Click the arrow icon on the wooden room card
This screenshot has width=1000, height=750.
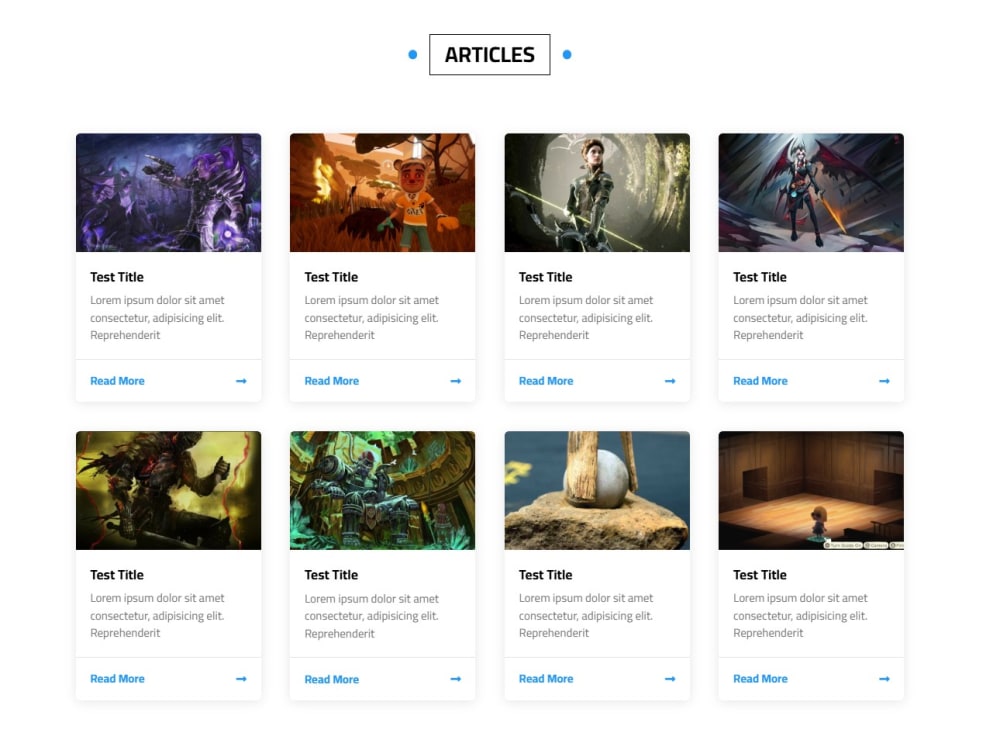(884, 679)
